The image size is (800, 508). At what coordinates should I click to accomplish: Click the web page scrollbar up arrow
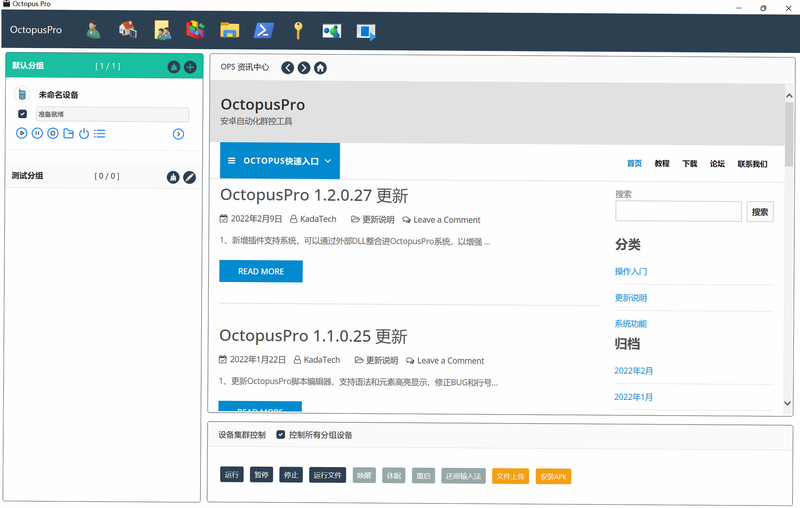coord(789,95)
